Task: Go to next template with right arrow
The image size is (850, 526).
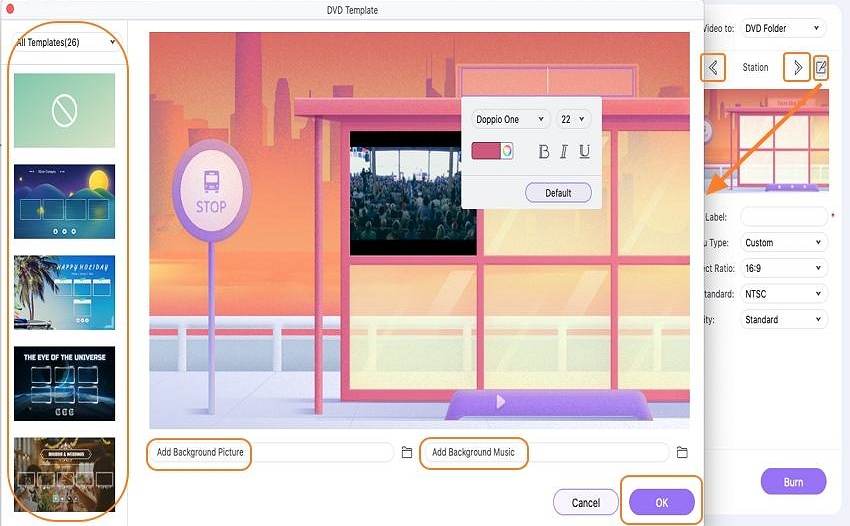Action: click(797, 68)
